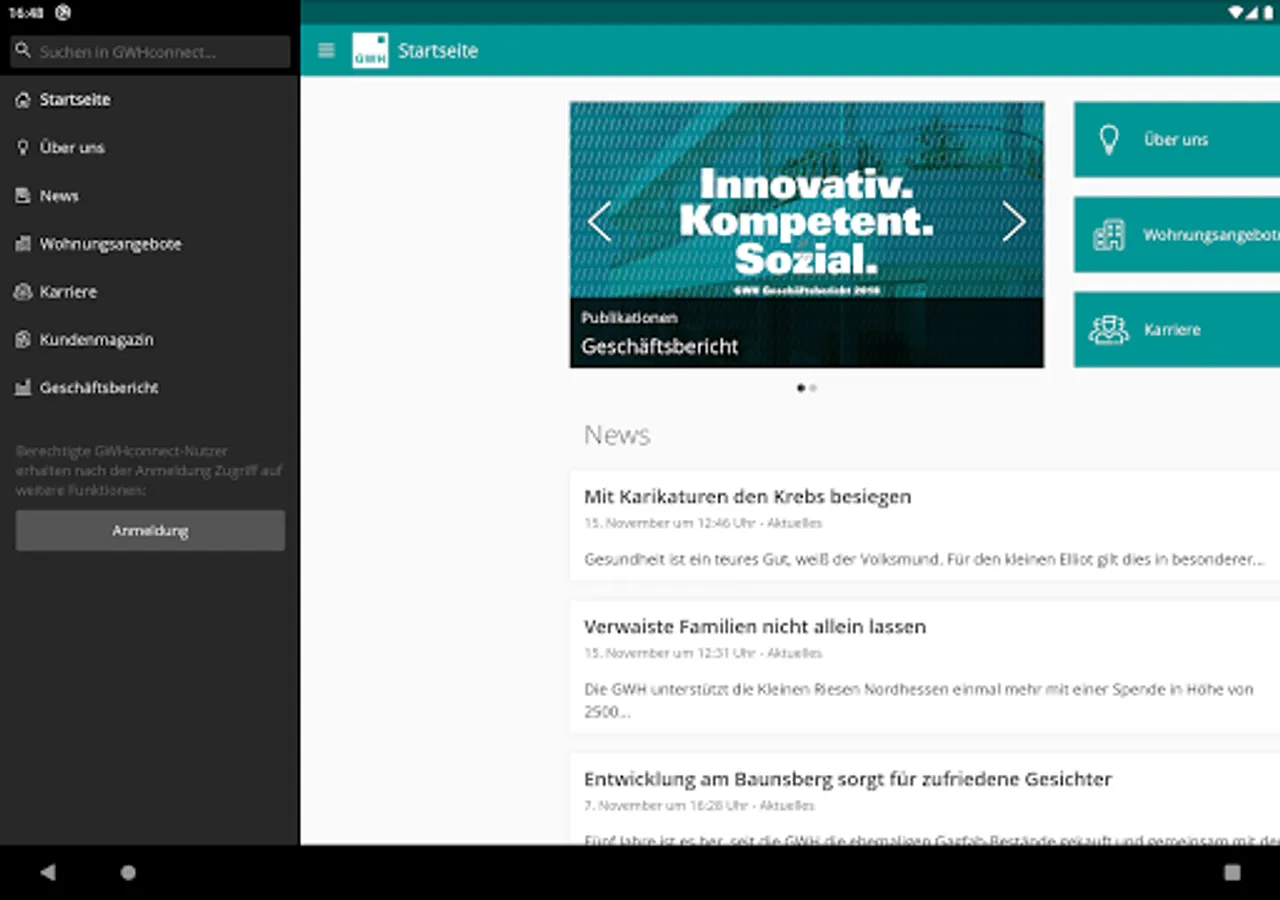Click the buildings icon on Wohnungsangebote tile
The image size is (1280, 900).
click(1108, 235)
